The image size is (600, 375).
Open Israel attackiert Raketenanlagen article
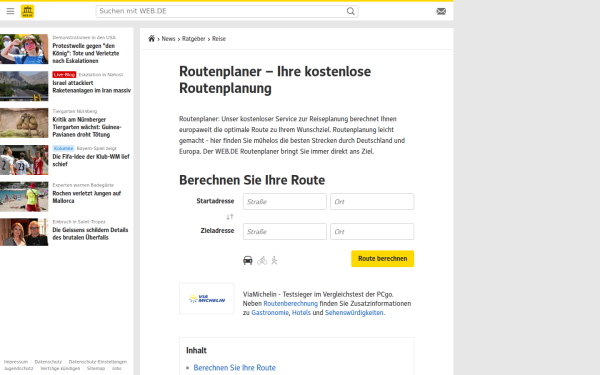pos(91,86)
